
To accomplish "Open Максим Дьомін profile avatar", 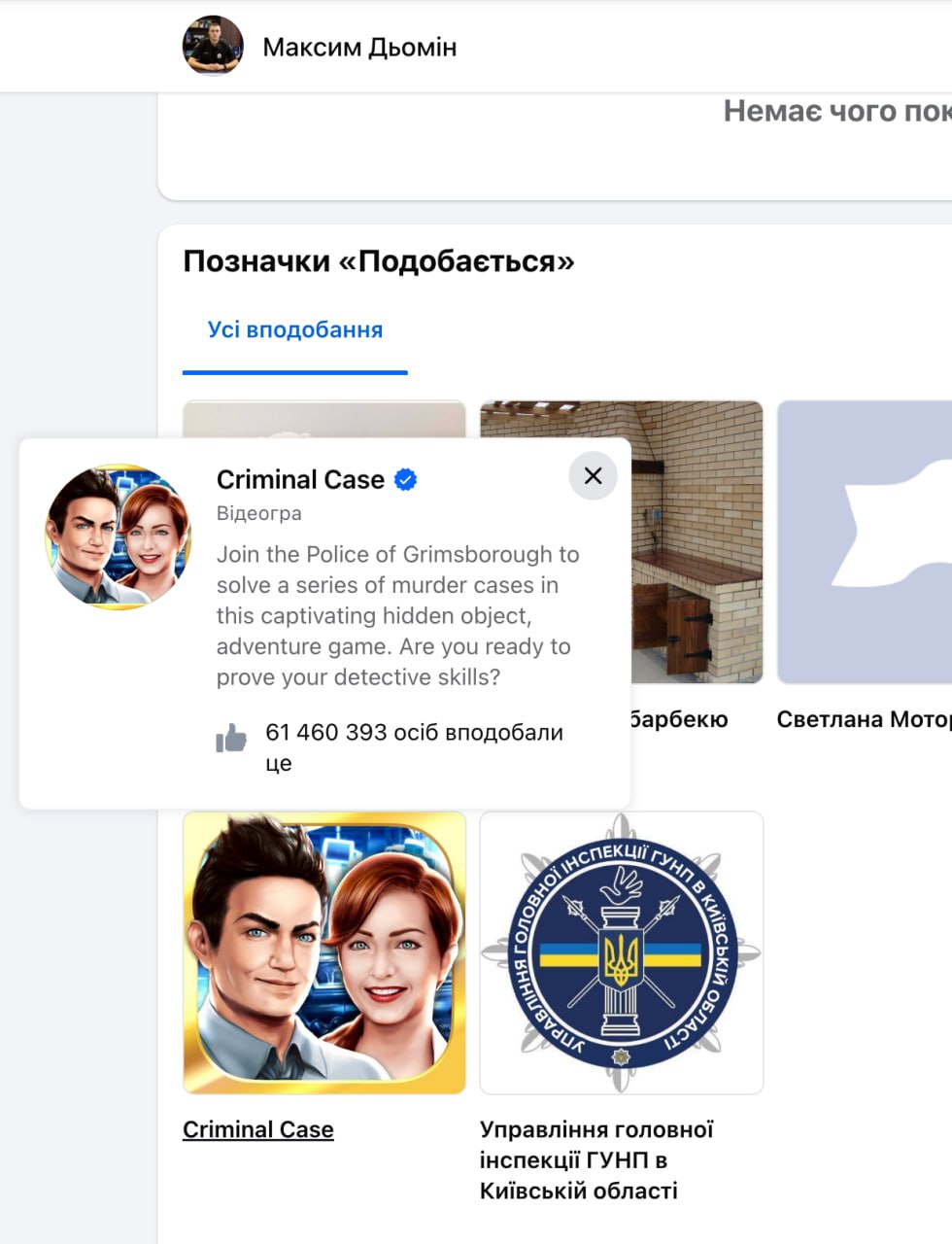I will [213, 46].
